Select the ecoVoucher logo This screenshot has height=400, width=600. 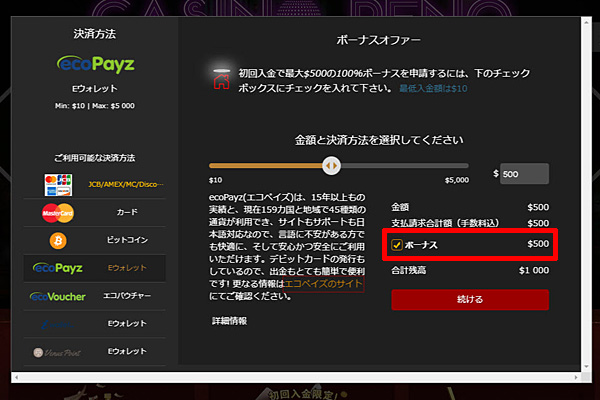[58, 296]
